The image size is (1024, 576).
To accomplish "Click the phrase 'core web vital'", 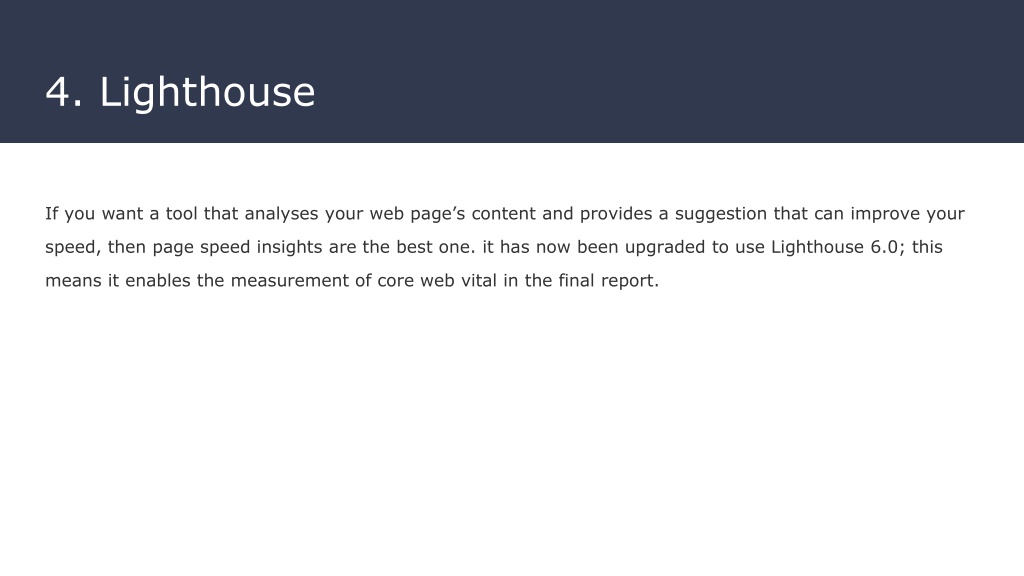I will [x=437, y=280].
